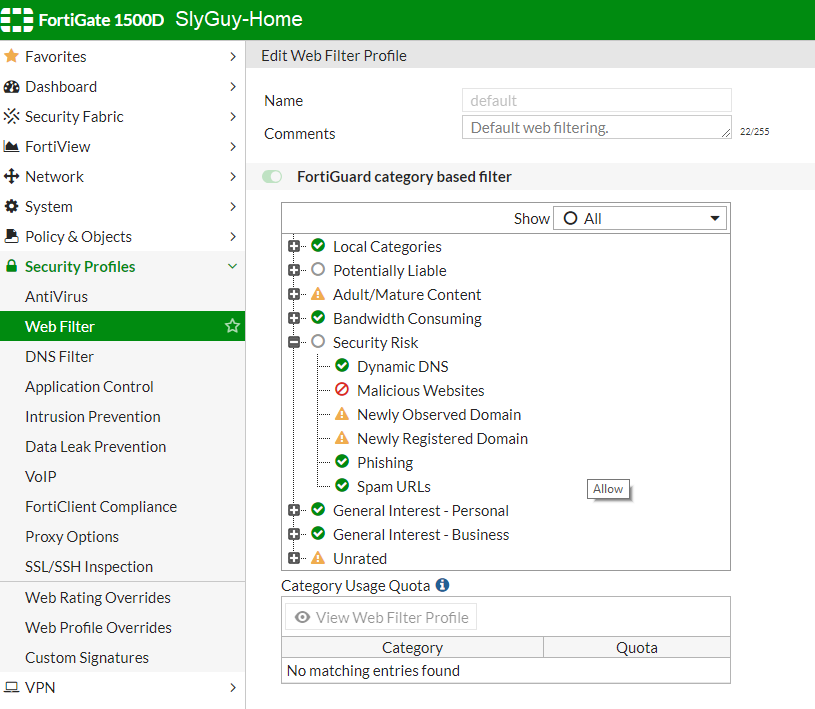Click the warning icon for Unrated category
The height and width of the screenshot is (709, 815).
pos(318,558)
